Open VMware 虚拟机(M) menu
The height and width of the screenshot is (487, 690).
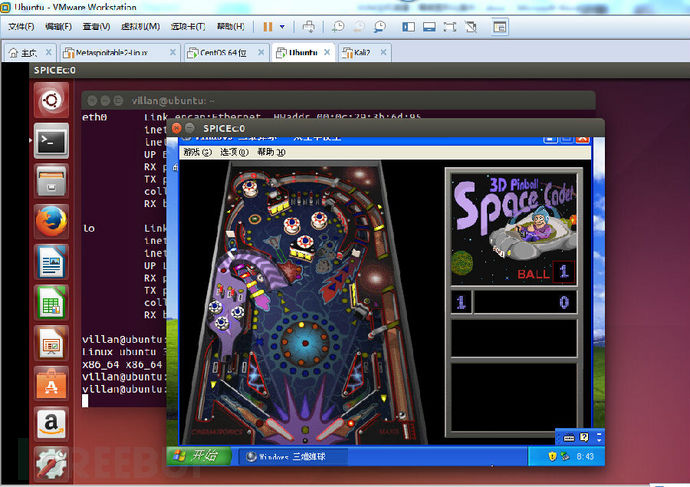[x=140, y=27]
